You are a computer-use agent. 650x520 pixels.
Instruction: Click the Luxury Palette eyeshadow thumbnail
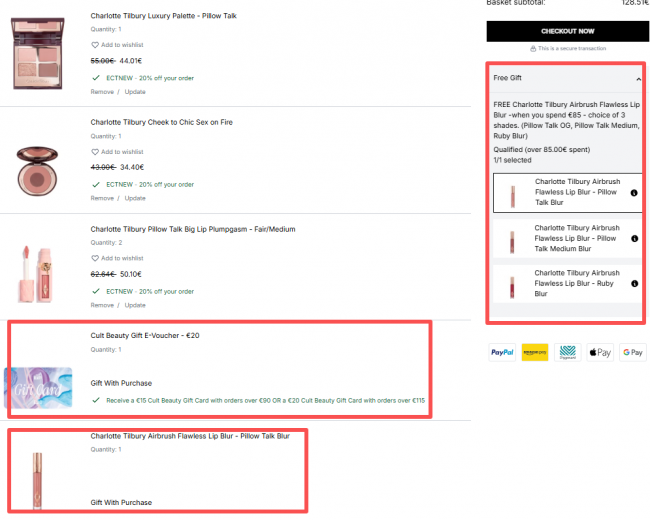point(38,53)
